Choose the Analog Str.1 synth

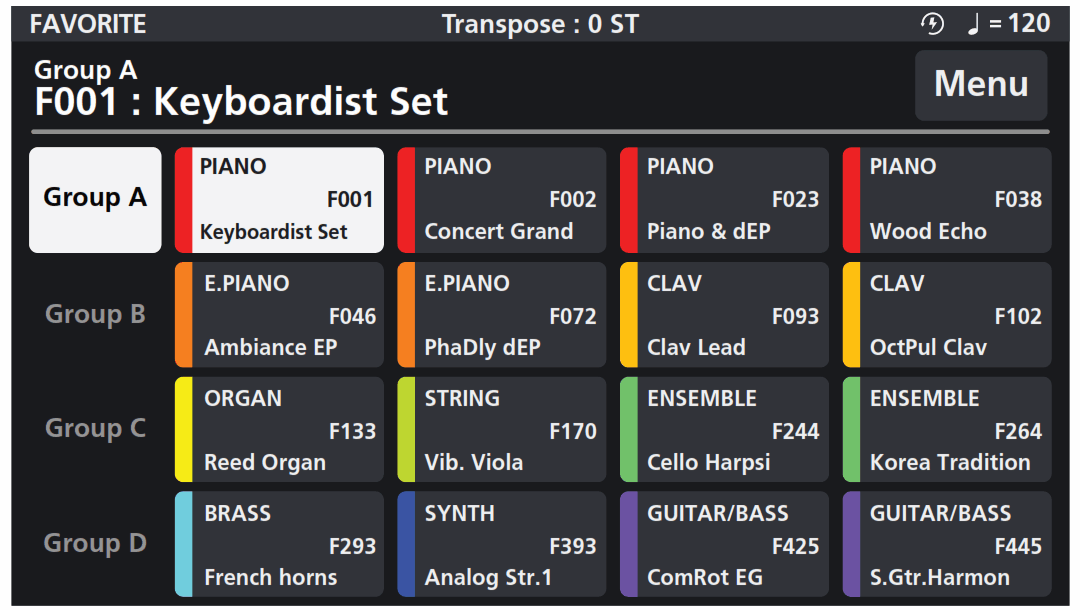[501, 543]
